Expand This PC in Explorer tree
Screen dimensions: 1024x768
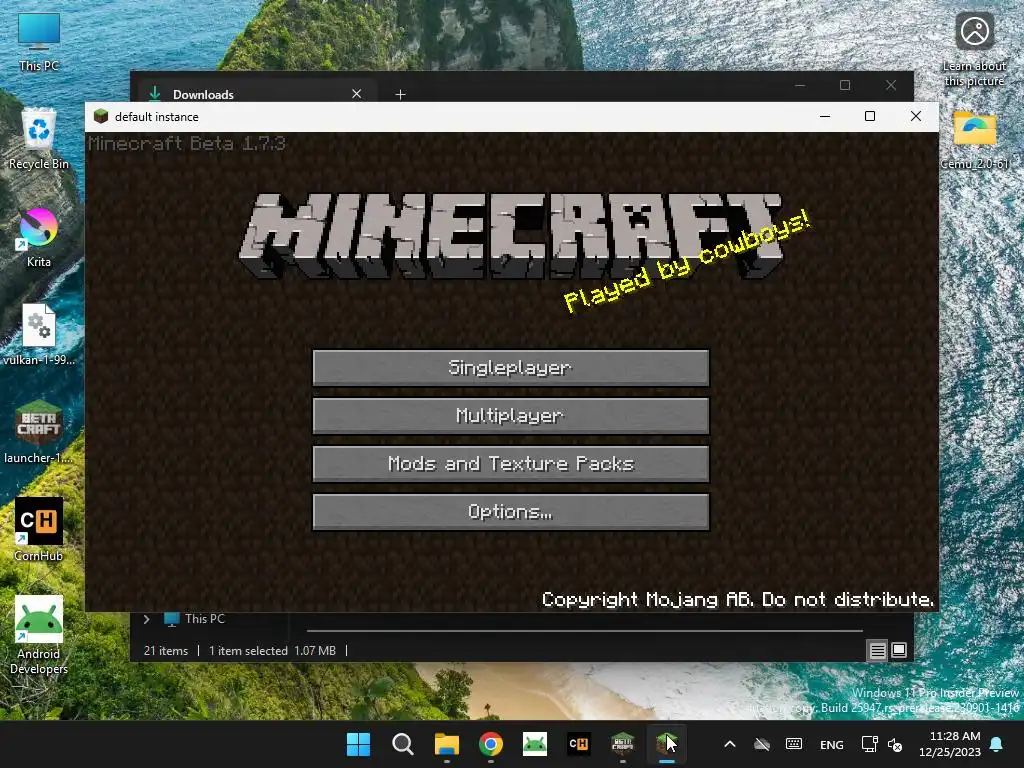[x=147, y=618]
